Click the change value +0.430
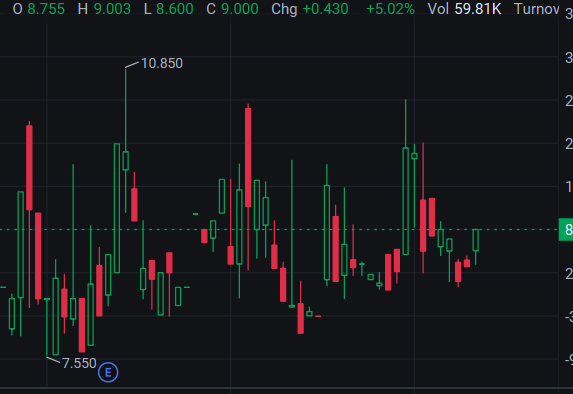573x394 pixels. pyautogui.click(x=326, y=9)
